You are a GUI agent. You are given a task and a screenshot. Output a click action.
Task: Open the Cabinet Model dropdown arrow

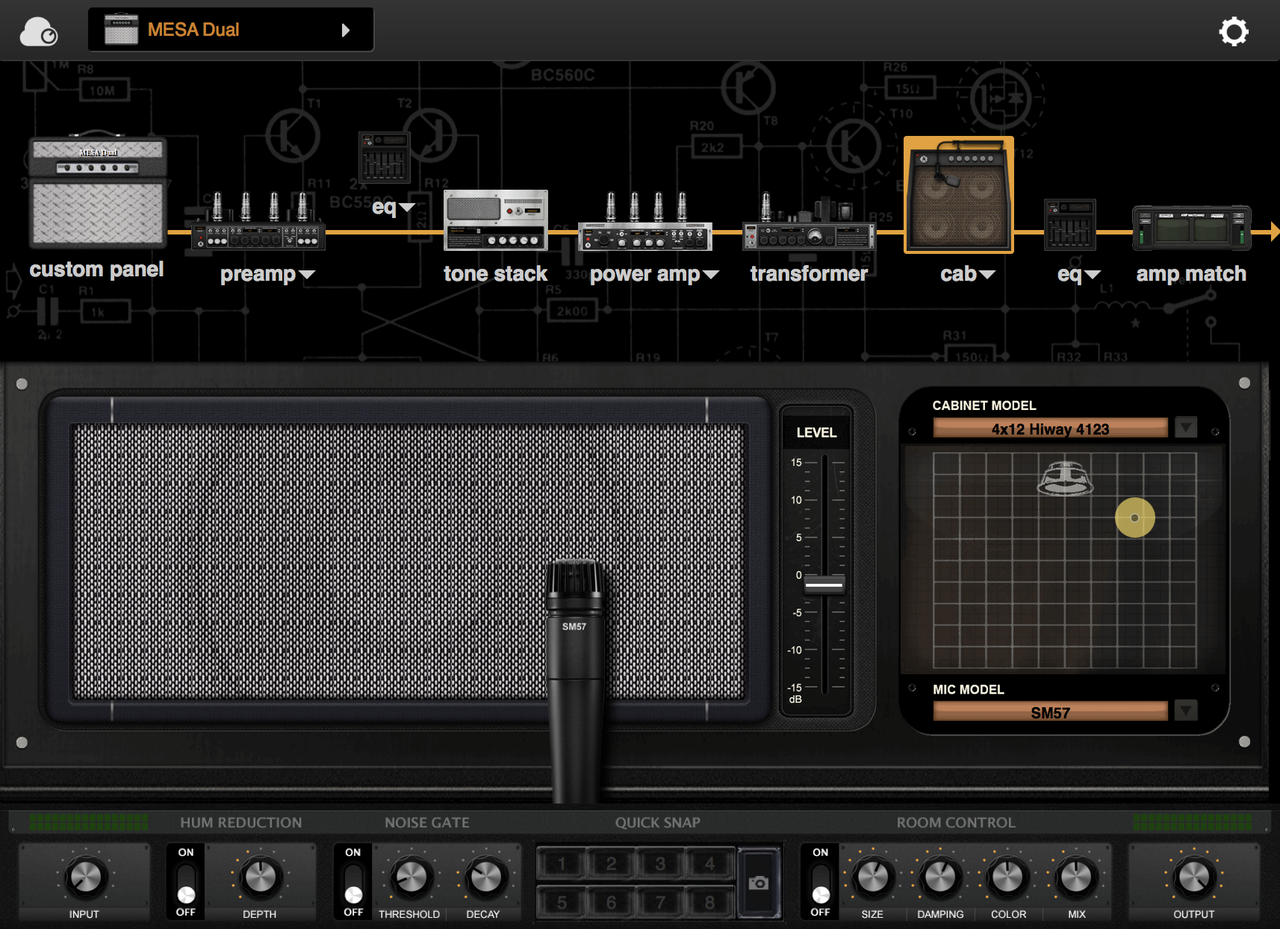tap(1186, 428)
